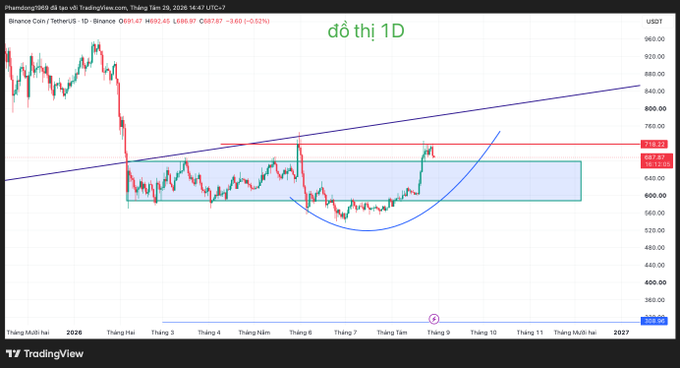Click the 360.00 price tick
The height and width of the screenshot is (368, 680).
coord(655,300)
